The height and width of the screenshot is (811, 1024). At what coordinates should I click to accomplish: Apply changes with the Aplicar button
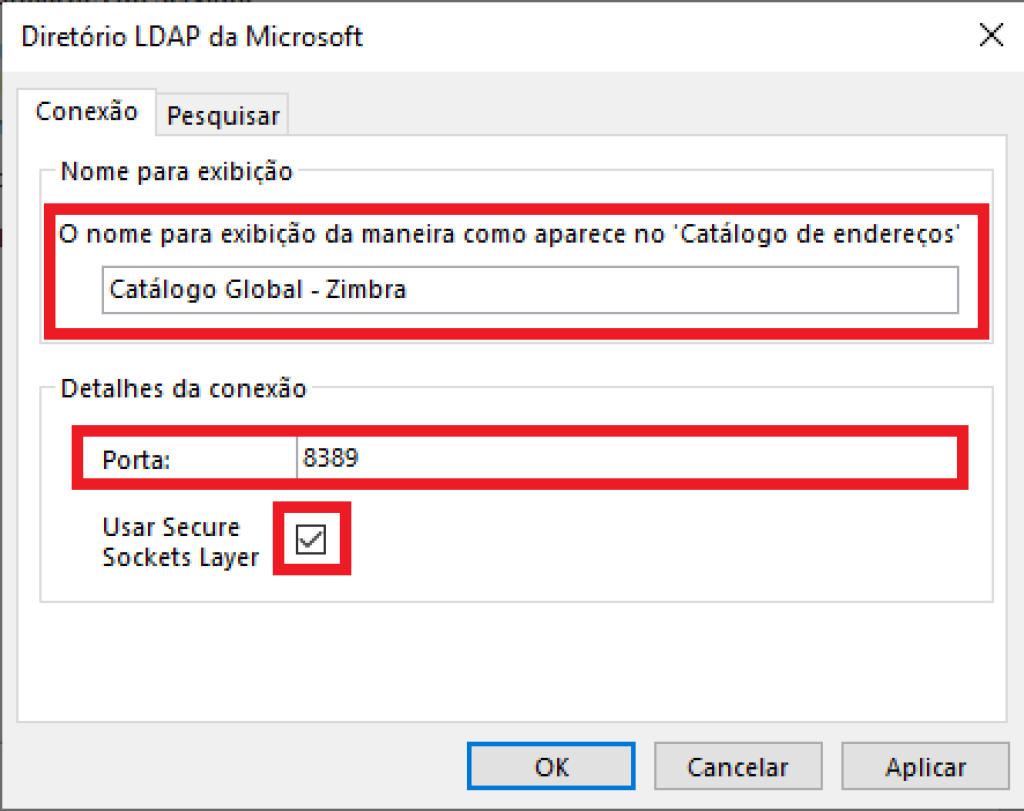925,767
